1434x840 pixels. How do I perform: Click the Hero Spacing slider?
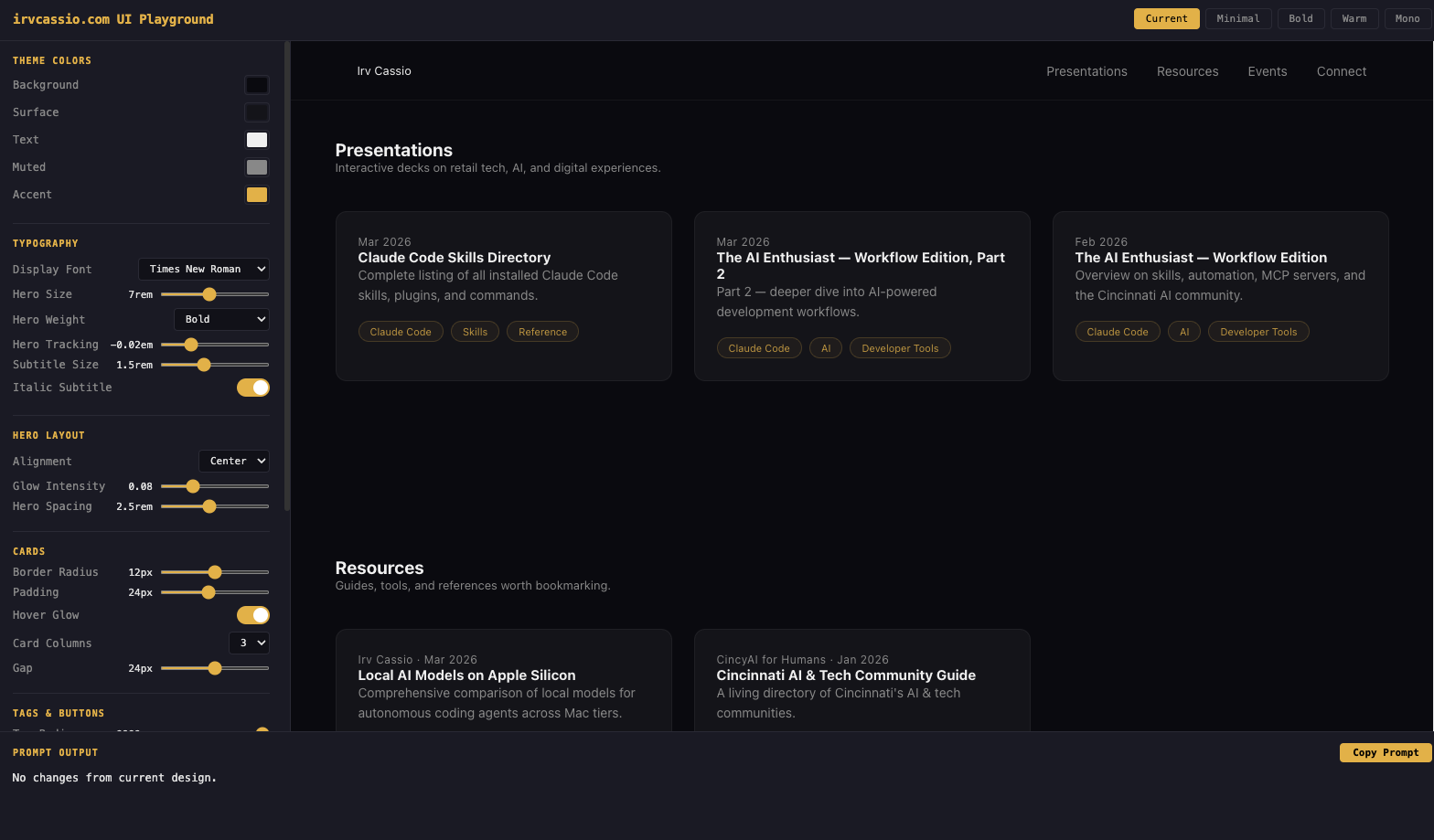pos(215,506)
